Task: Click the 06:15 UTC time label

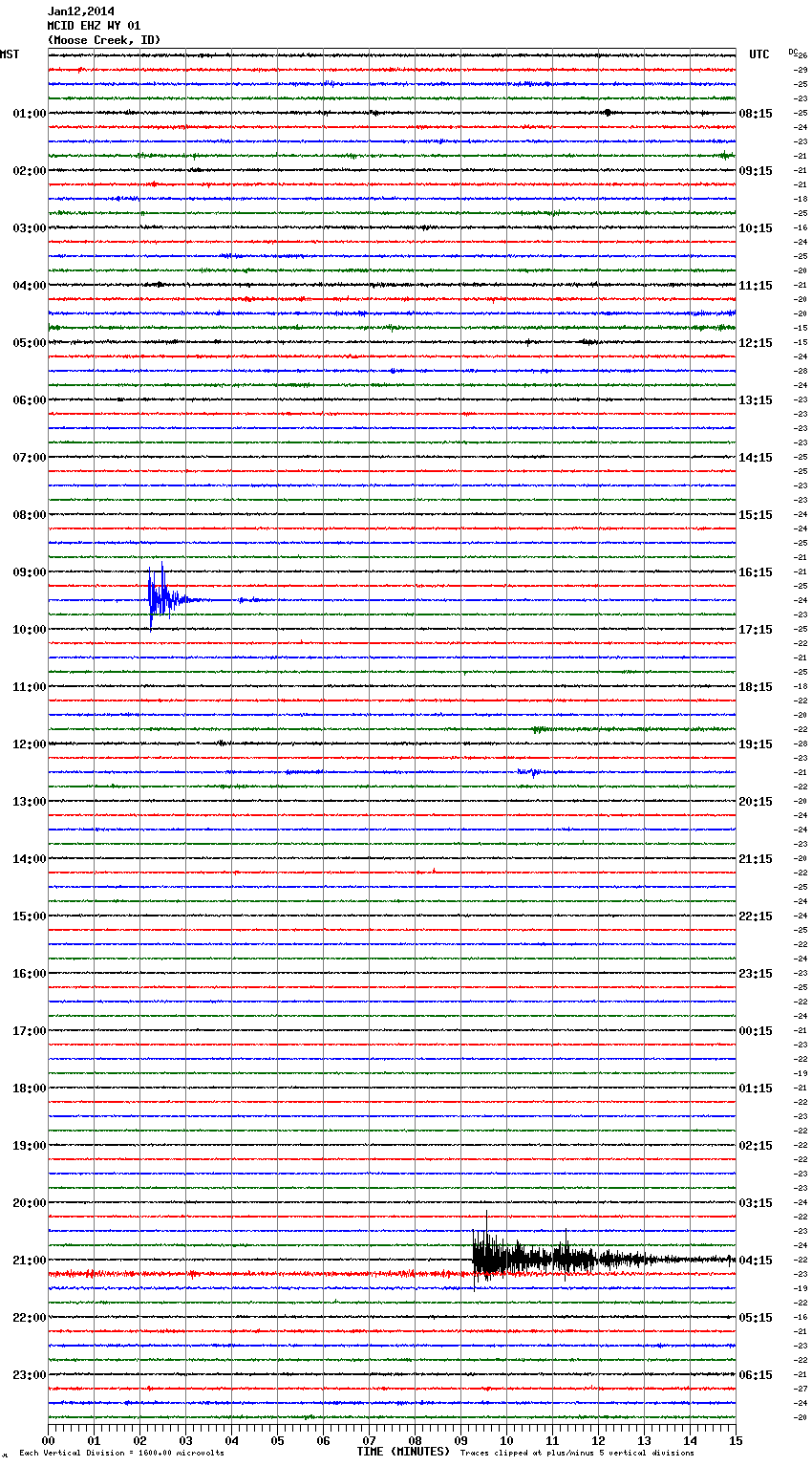Action: click(756, 1375)
